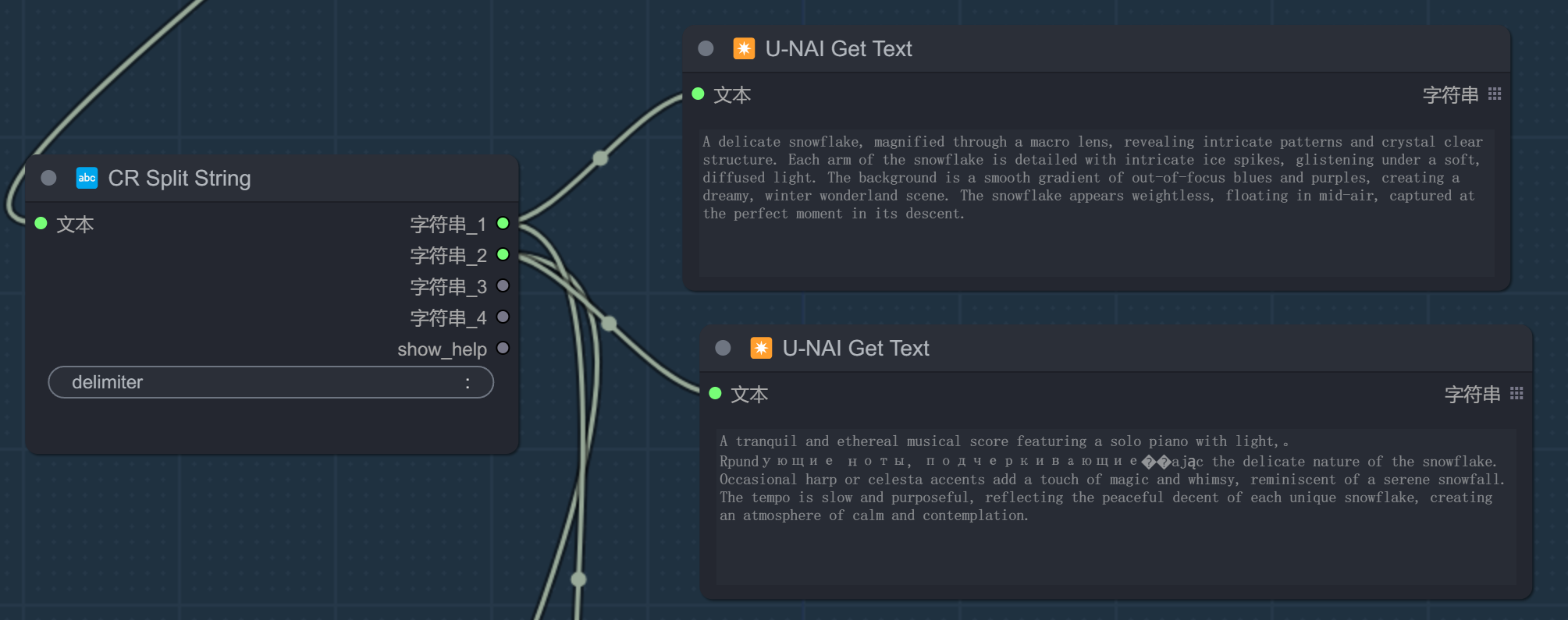This screenshot has width=1568, height=620.
Task: Click the 字符串_4 output port
Action: 503,317
